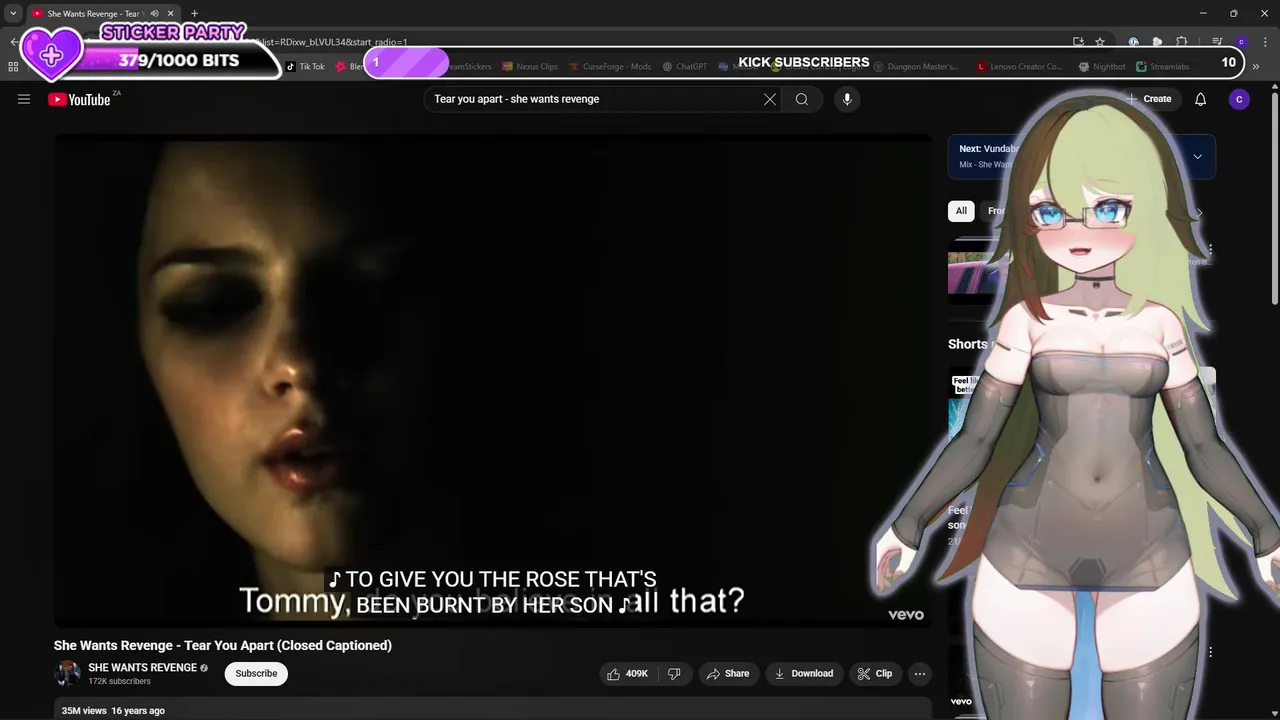Click the Create button
Image resolution: width=1280 pixels, height=720 pixels.
(1148, 99)
